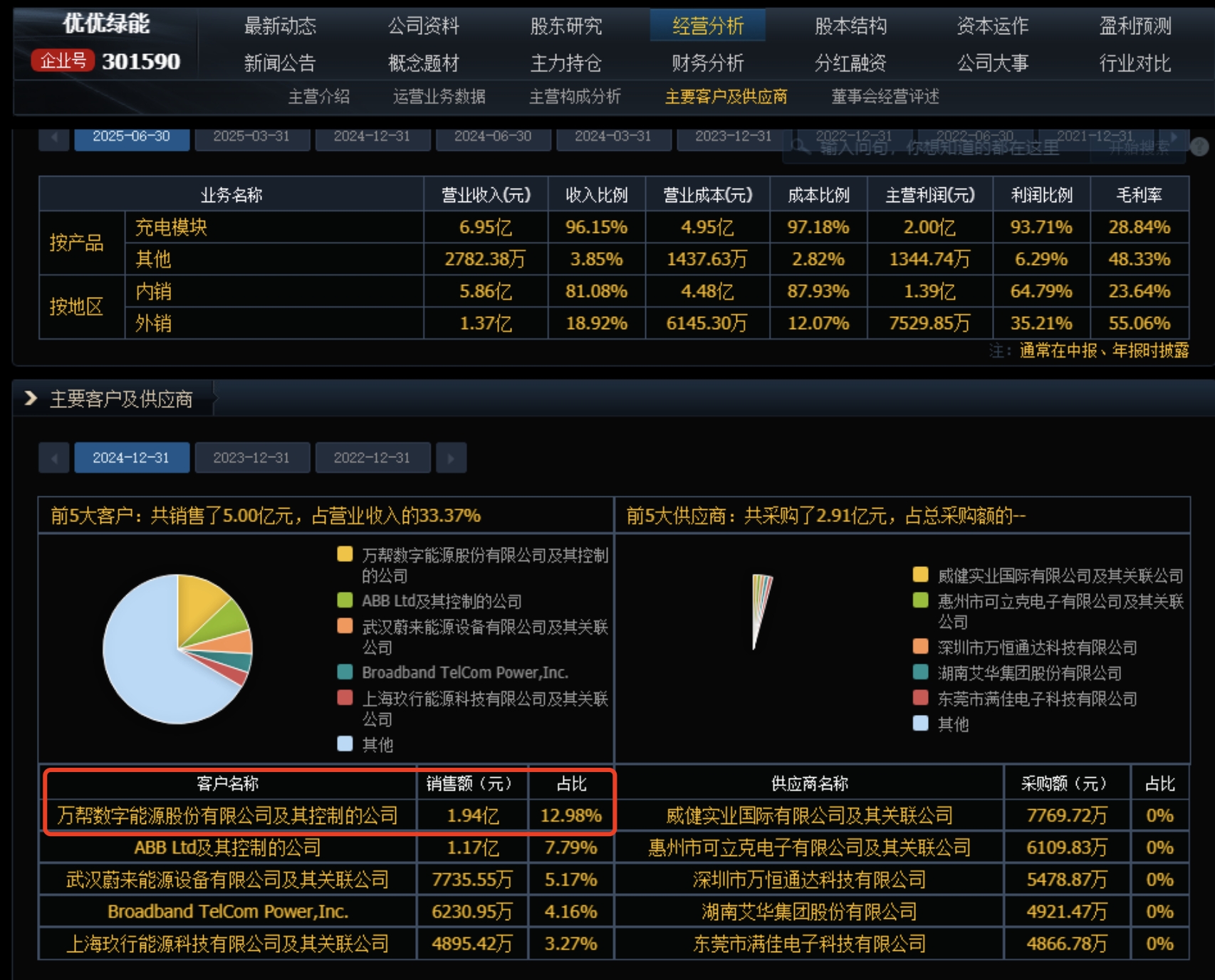Jump to 运营业务数据 sub-section
Image resolution: width=1215 pixels, height=980 pixels.
click(439, 97)
